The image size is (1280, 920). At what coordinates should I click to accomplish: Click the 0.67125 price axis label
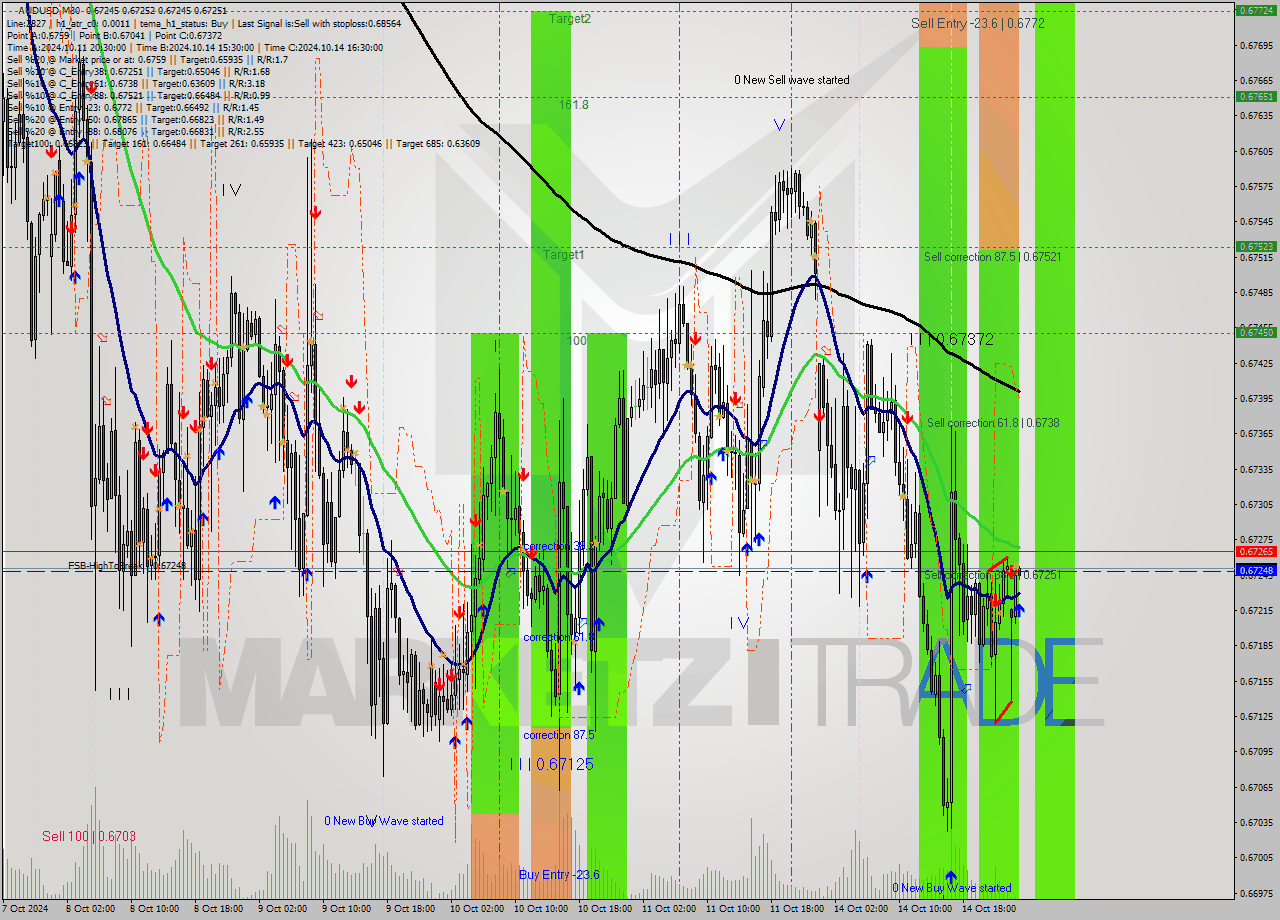[x=1255, y=717]
